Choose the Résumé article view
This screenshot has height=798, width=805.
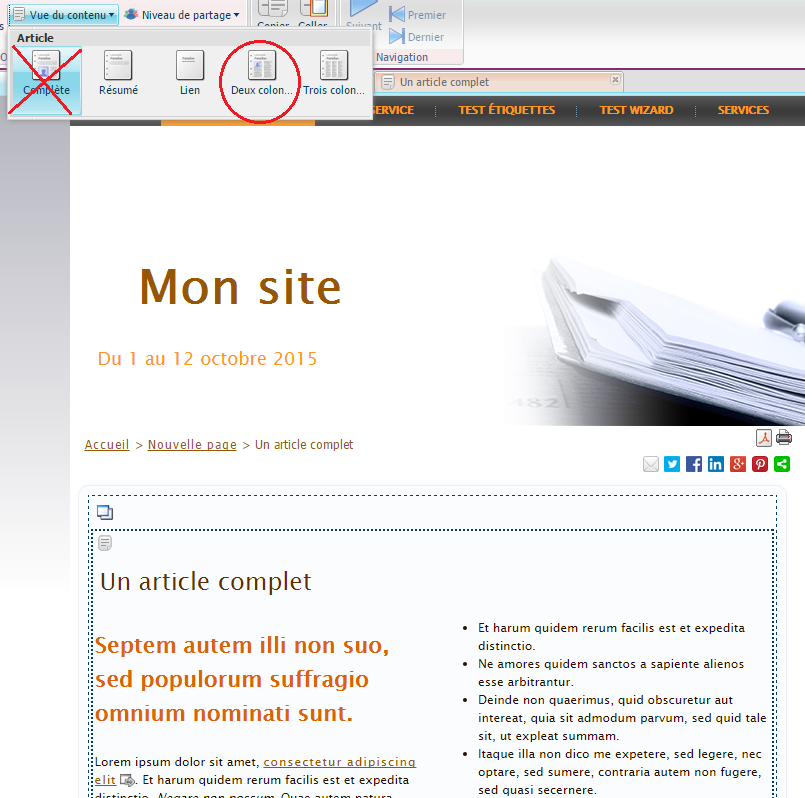pos(118,73)
